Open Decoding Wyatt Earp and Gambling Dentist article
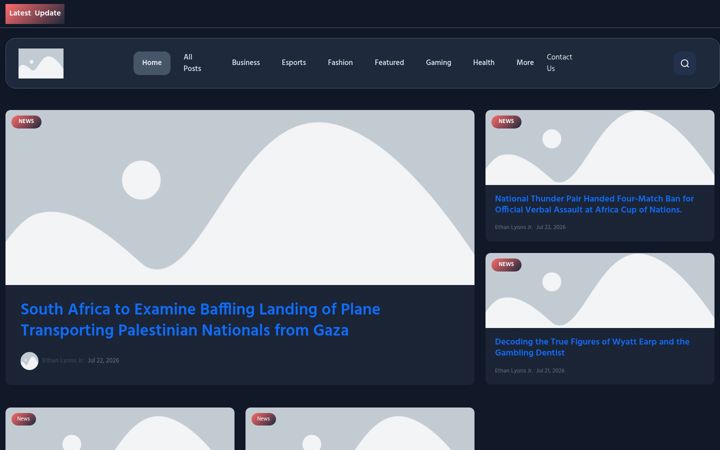 (592, 347)
